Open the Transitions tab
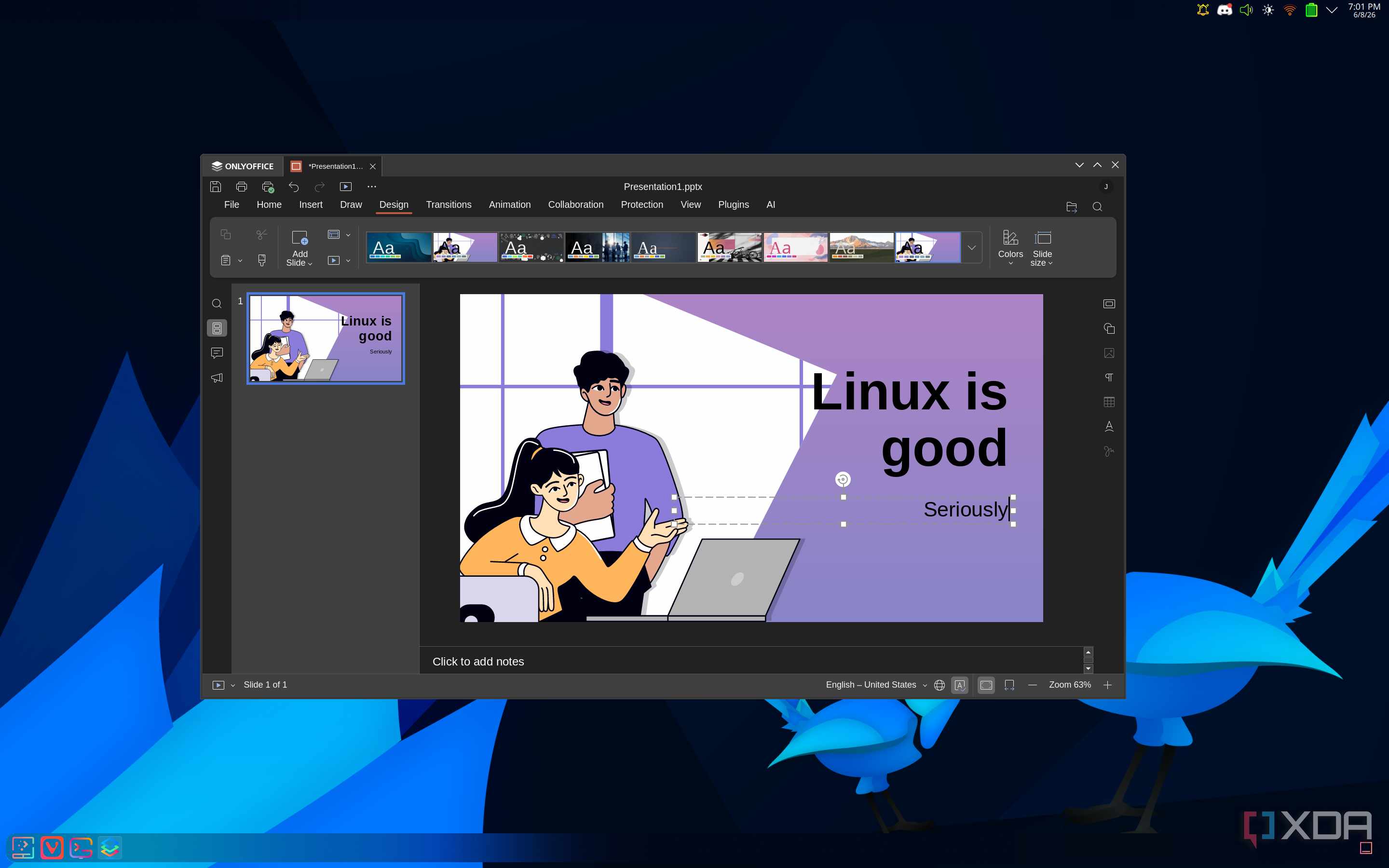 coord(448,205)
